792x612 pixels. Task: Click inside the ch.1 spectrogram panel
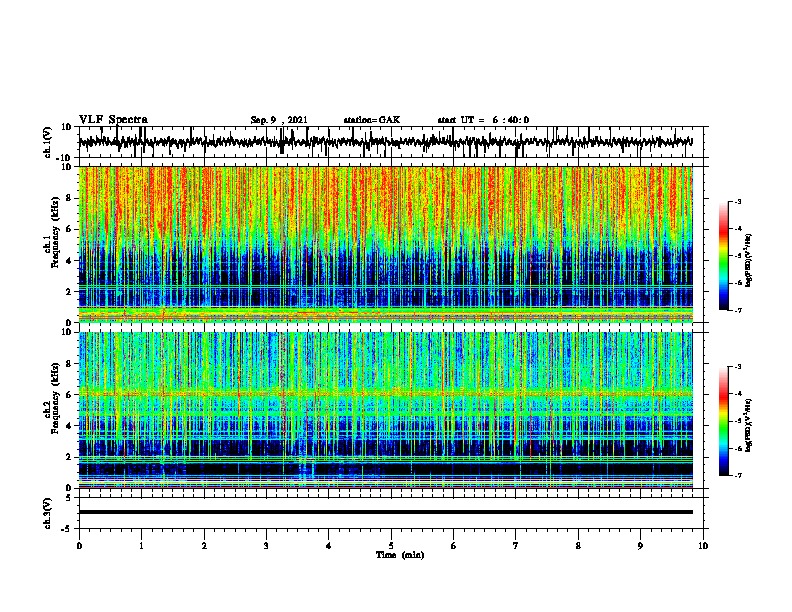tap(386, 244)
